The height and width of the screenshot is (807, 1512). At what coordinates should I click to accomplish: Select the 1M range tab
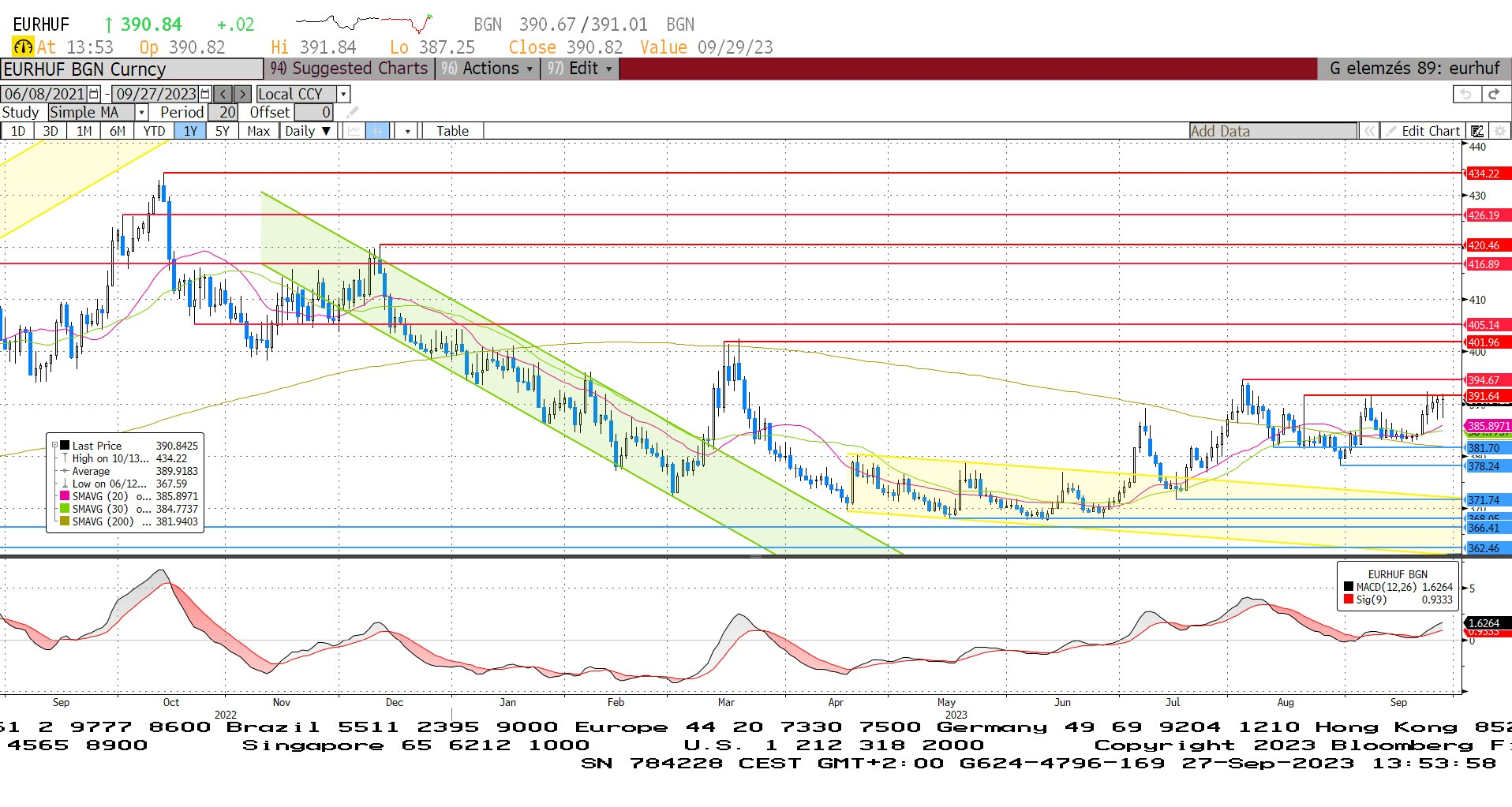pos(84,131)
